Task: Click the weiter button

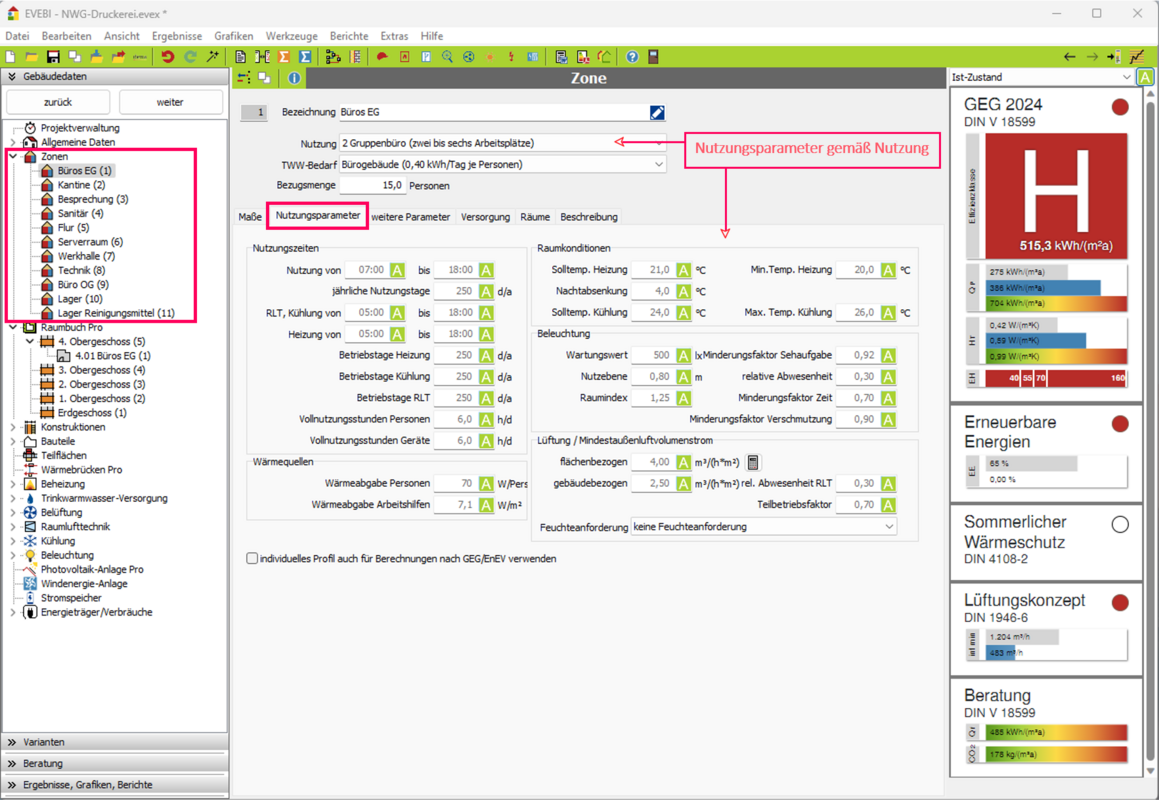Action: tap(170, 102)
